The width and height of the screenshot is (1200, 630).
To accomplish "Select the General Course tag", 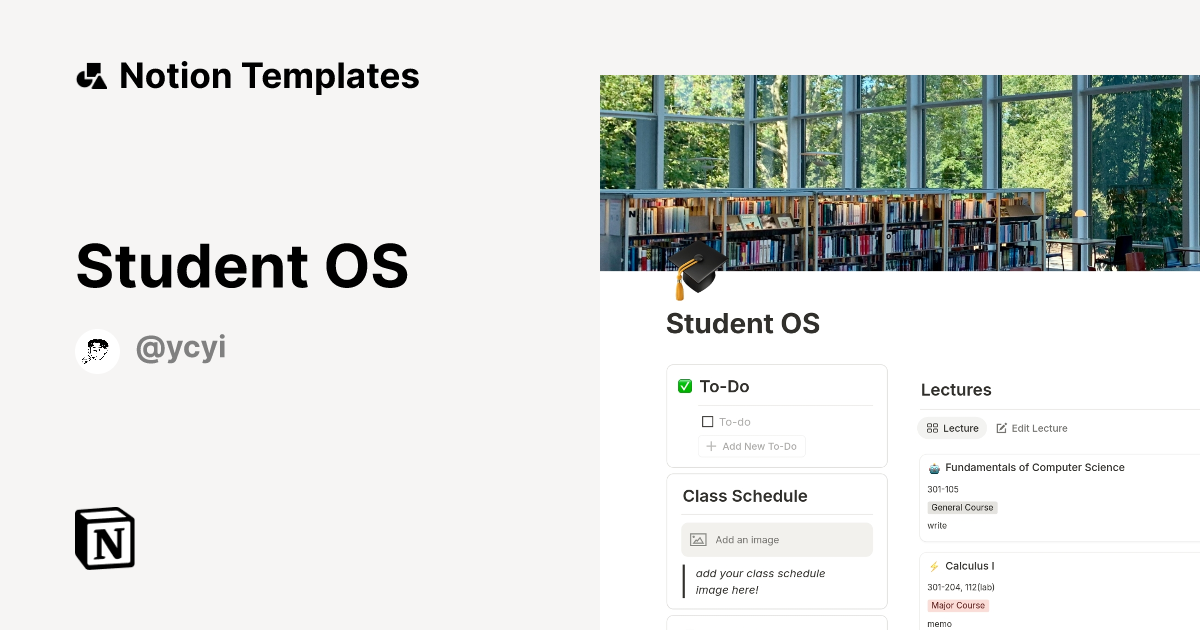I will pos(962,507).
